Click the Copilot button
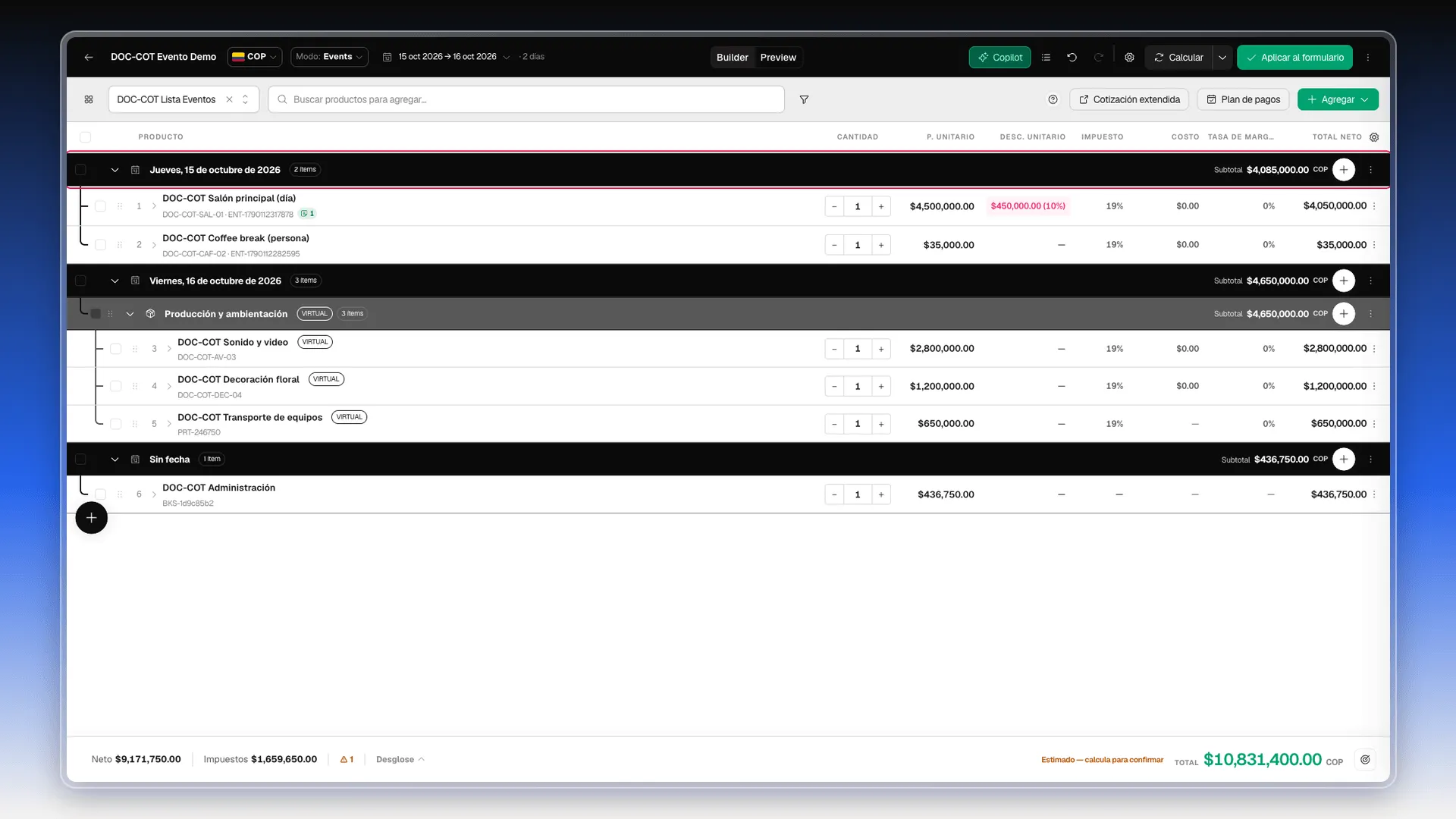Image resolution: width=1456 pixels, height=819 pixels. pos(999,57)
